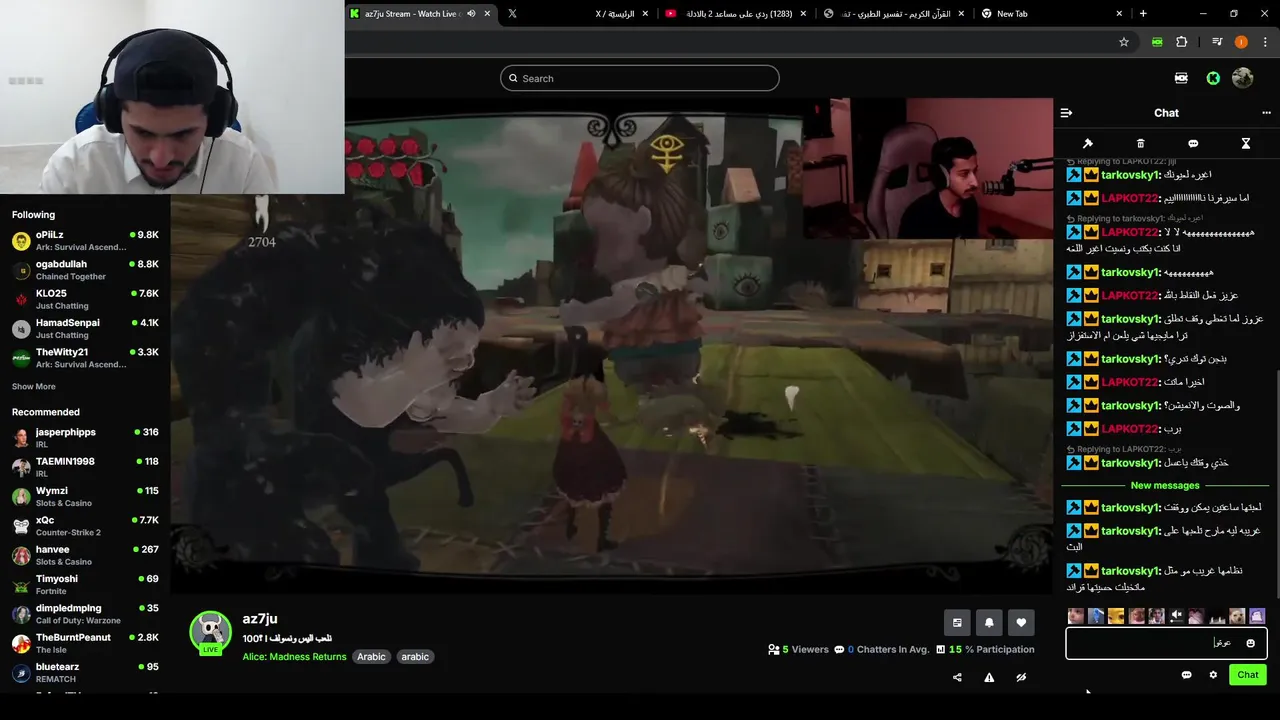Screen dimensions: 1280x720
Task: Switch to the YouTube (1283) tab
Action: [738, 14]
